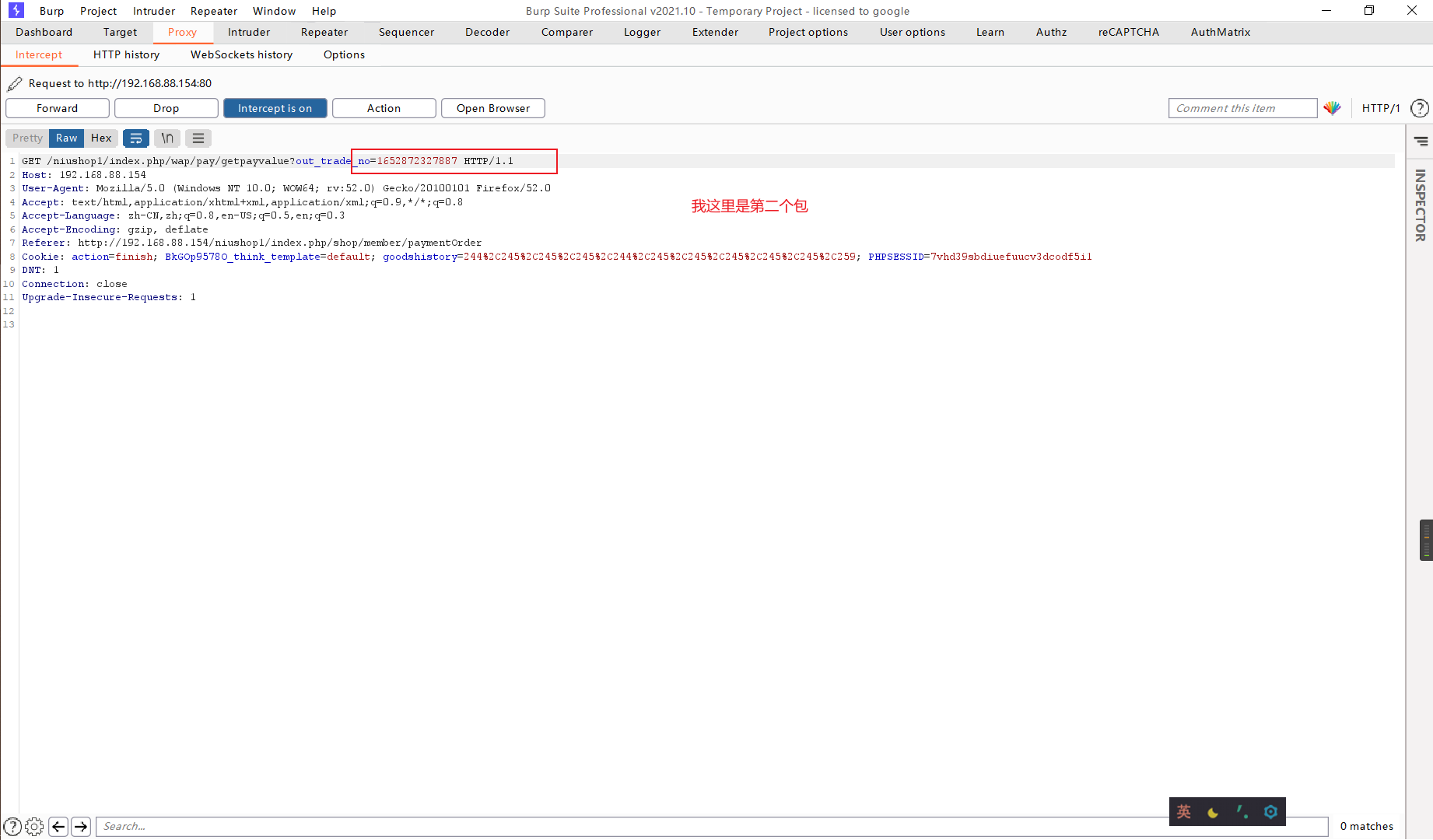Open search help icon at bottom left
The height and width of the screenshot is (840, 1433).
tap(12, 826)
